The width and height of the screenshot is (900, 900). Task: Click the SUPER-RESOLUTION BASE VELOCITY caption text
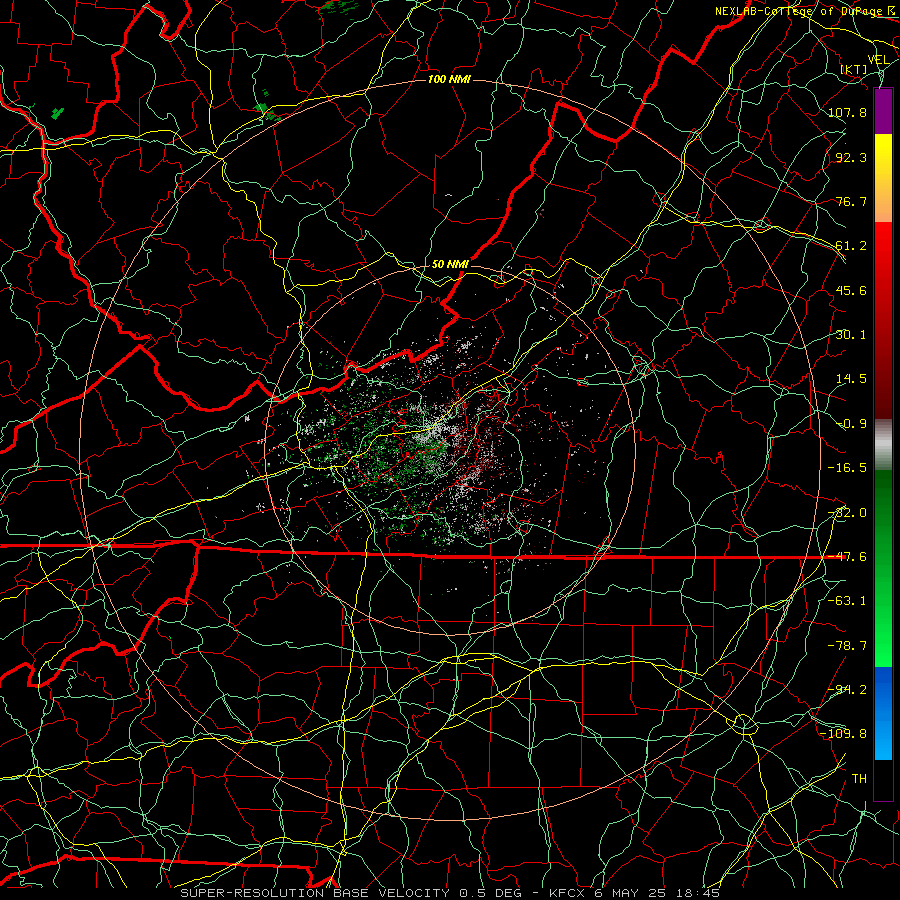tap(315, 893)
